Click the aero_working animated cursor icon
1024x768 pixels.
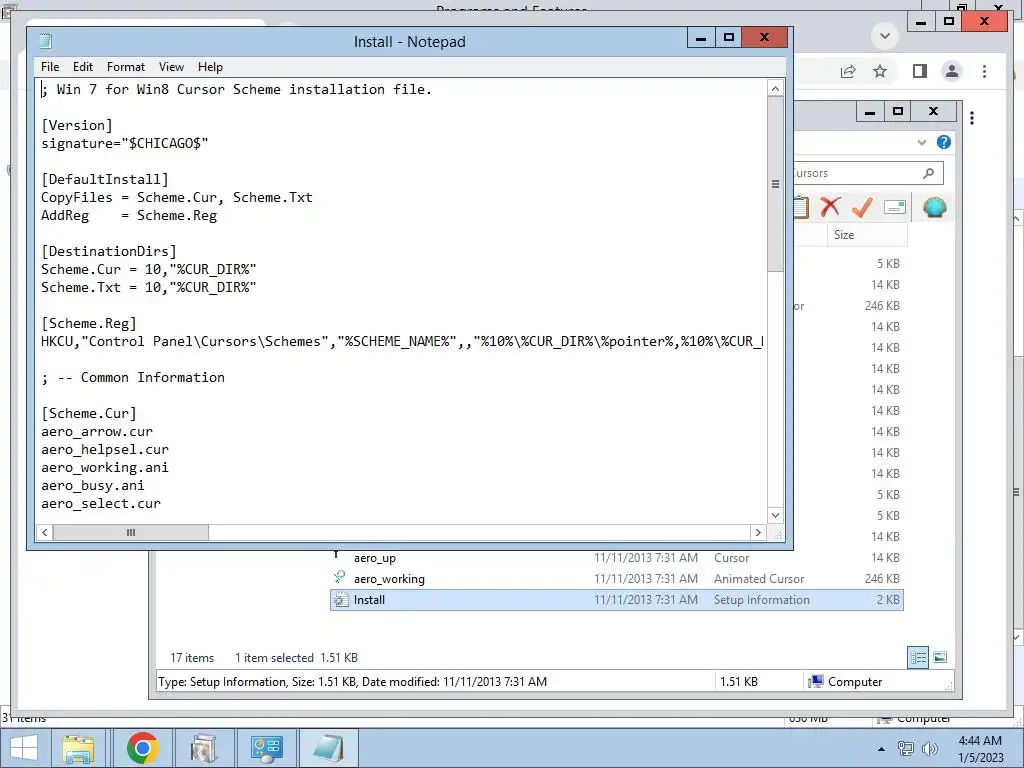pos(340,578)
